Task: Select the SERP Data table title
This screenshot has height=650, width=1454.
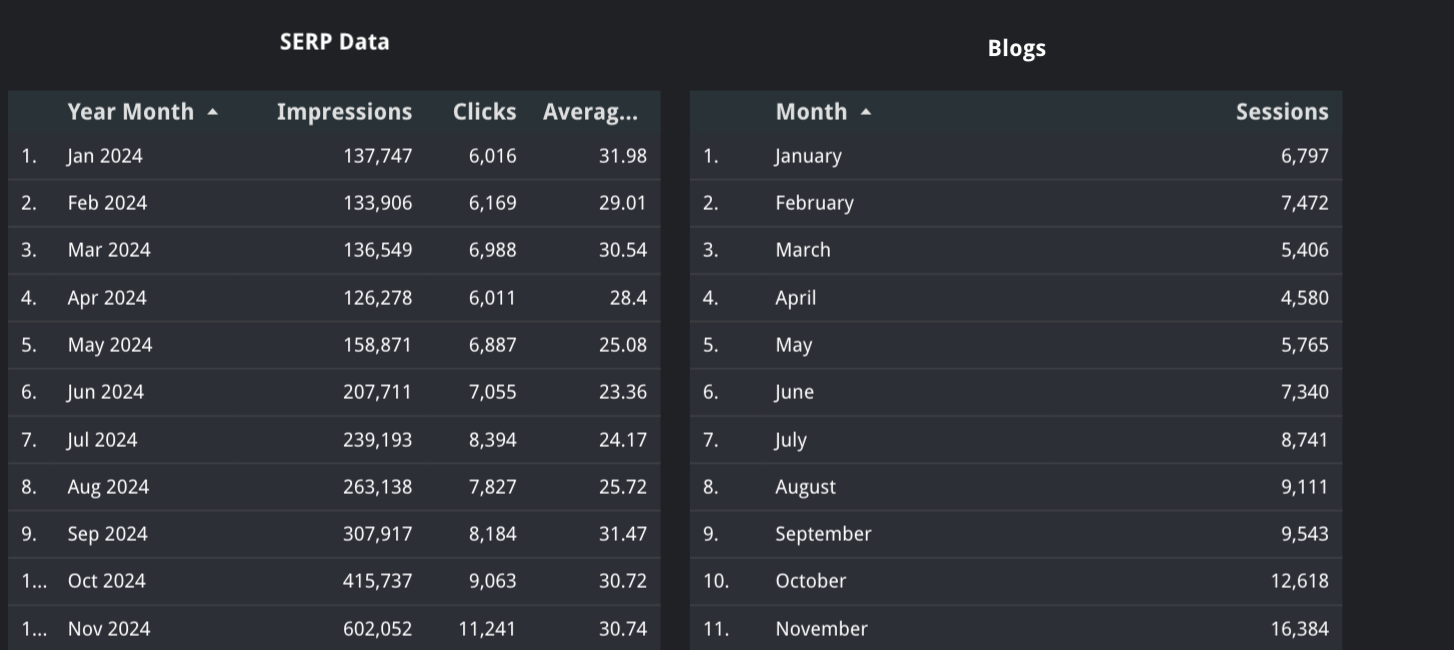Action: (x=334, y=42)
